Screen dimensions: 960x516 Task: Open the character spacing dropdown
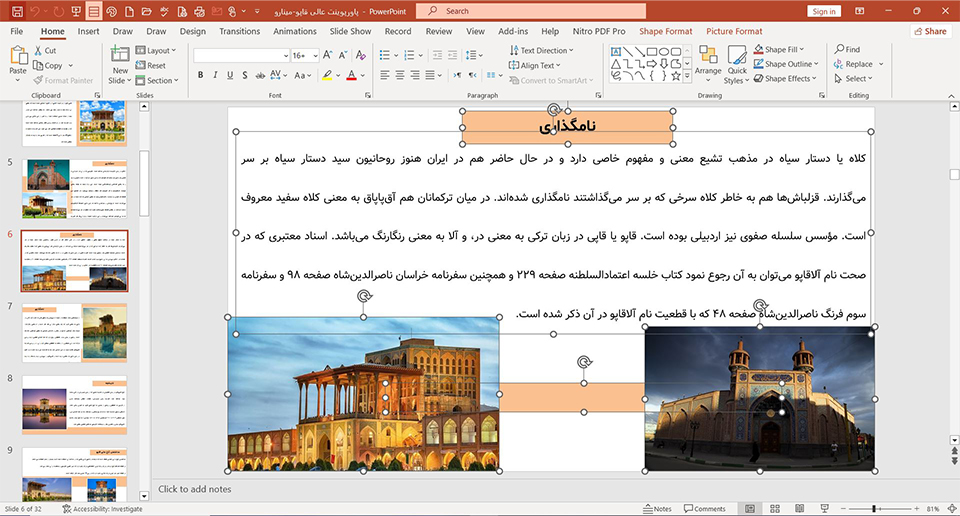click(279, 75)
